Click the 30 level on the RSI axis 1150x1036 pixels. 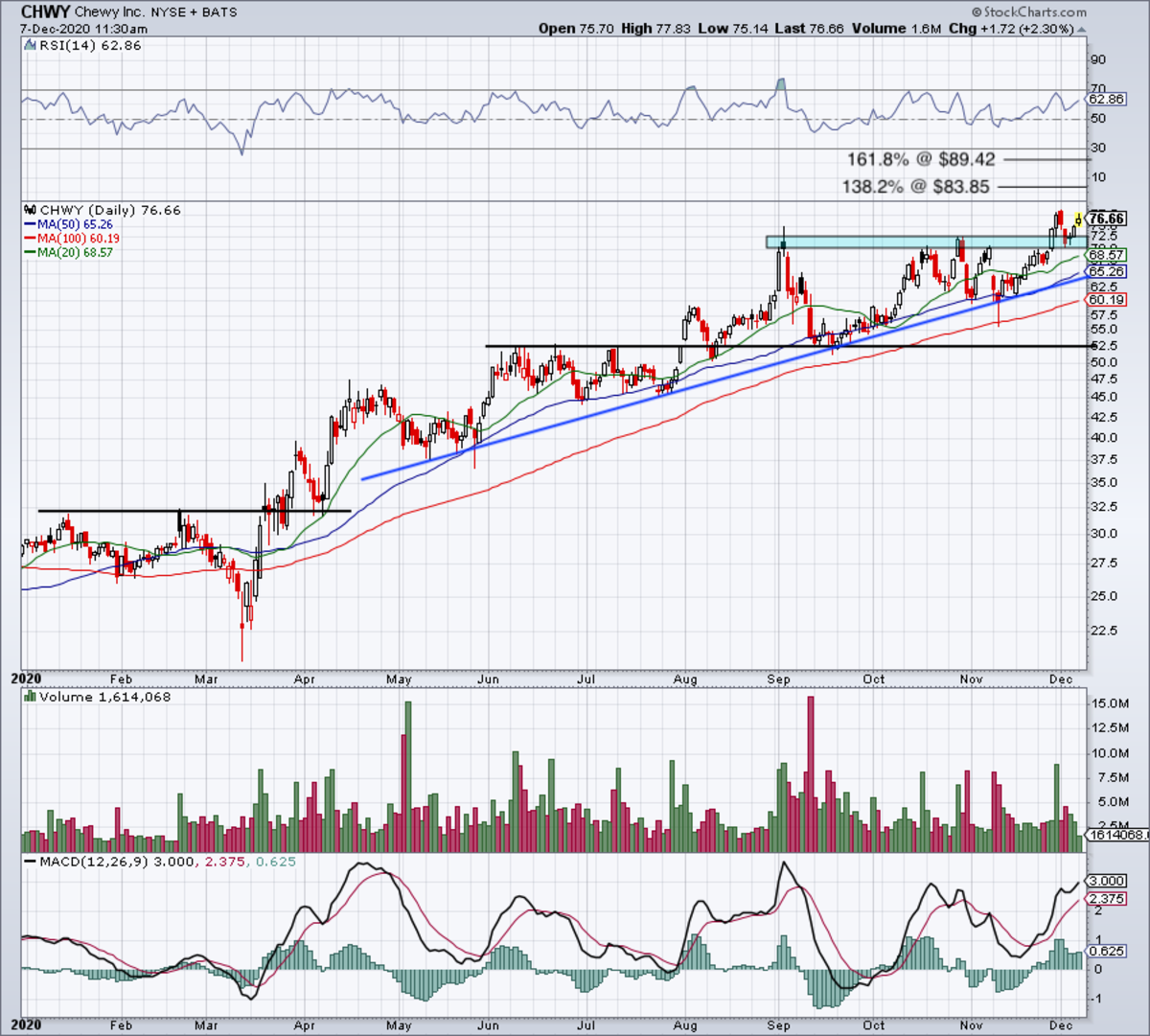(1098, 148)
